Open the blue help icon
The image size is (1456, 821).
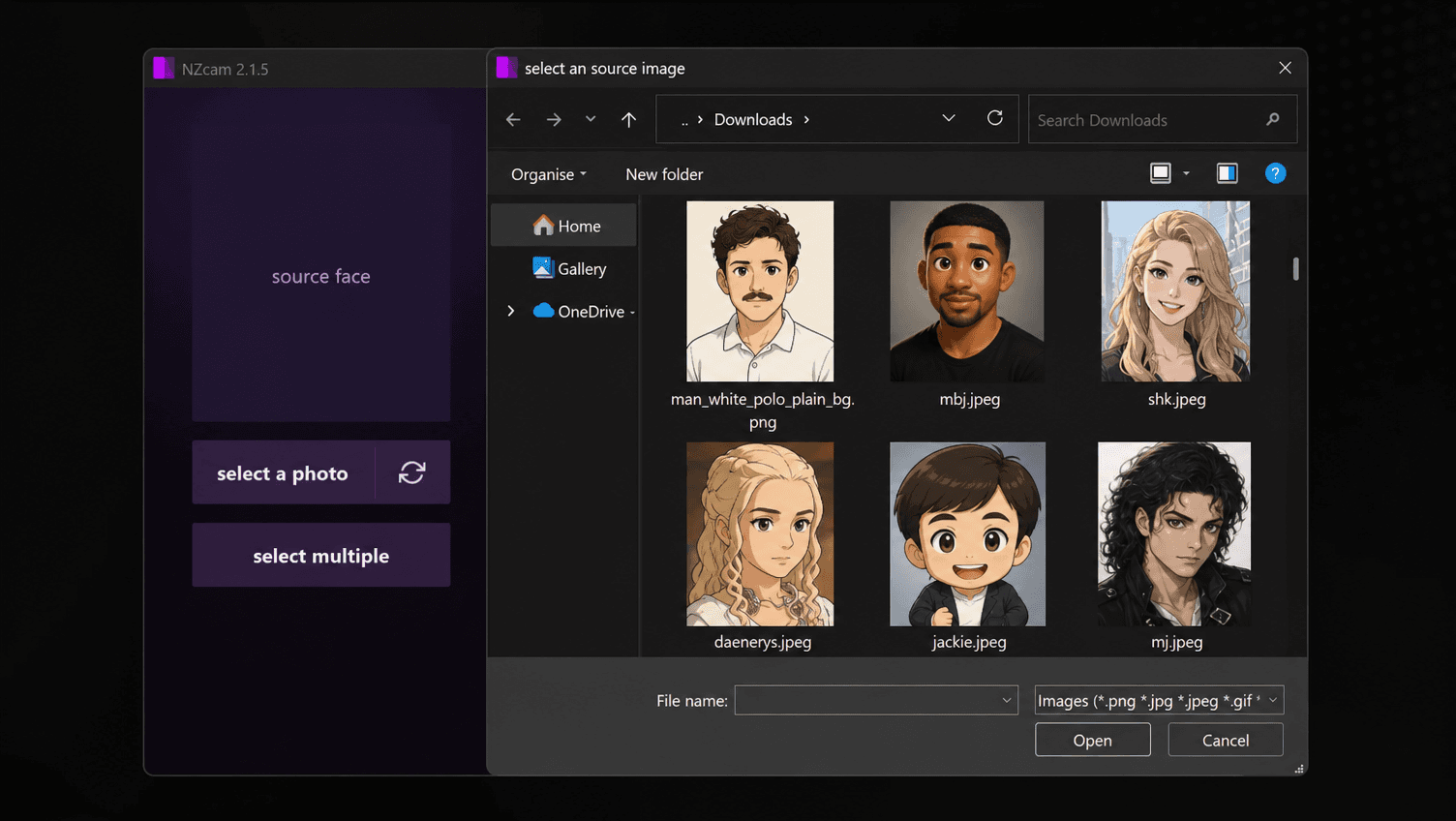(1276, 173)
